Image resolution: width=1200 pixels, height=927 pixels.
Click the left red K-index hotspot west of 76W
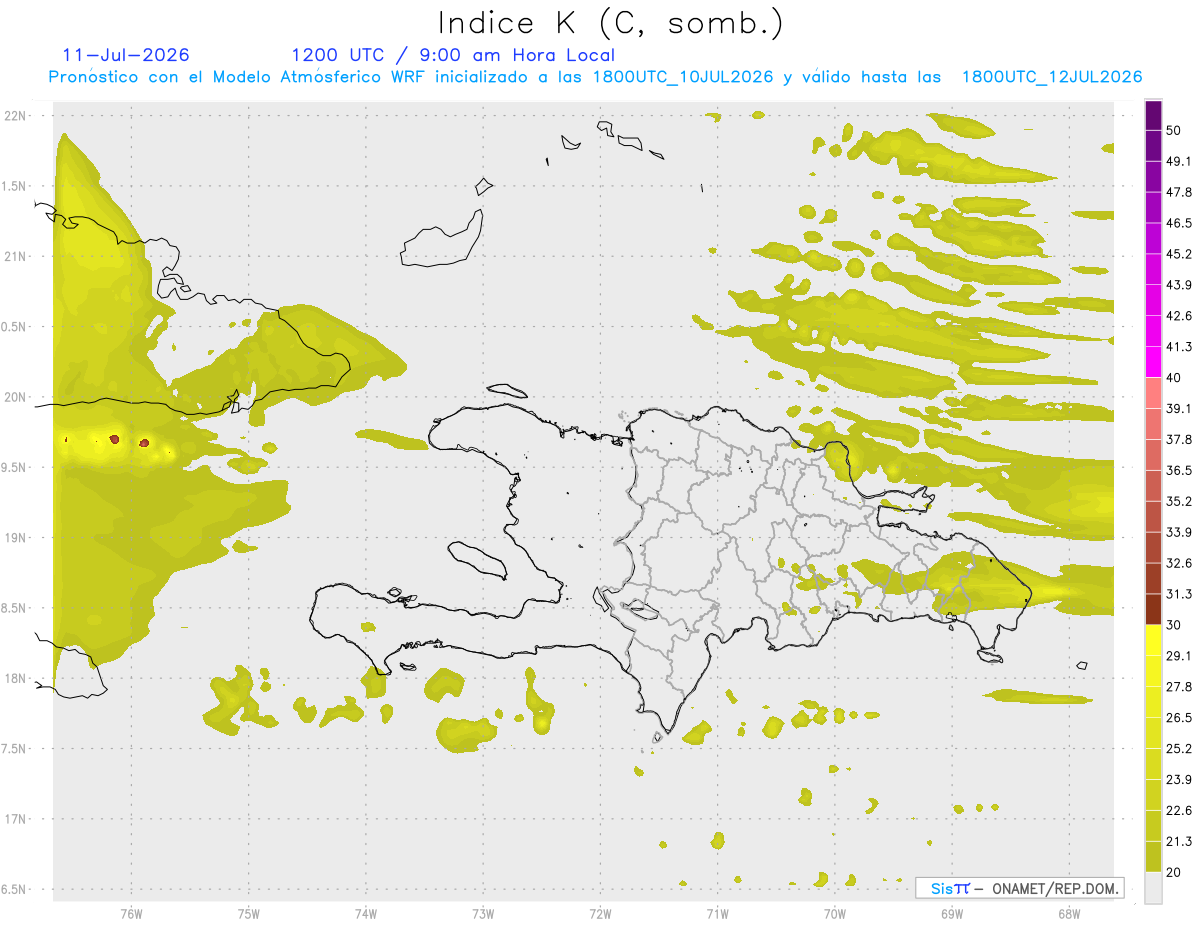(x=114, y=439)
